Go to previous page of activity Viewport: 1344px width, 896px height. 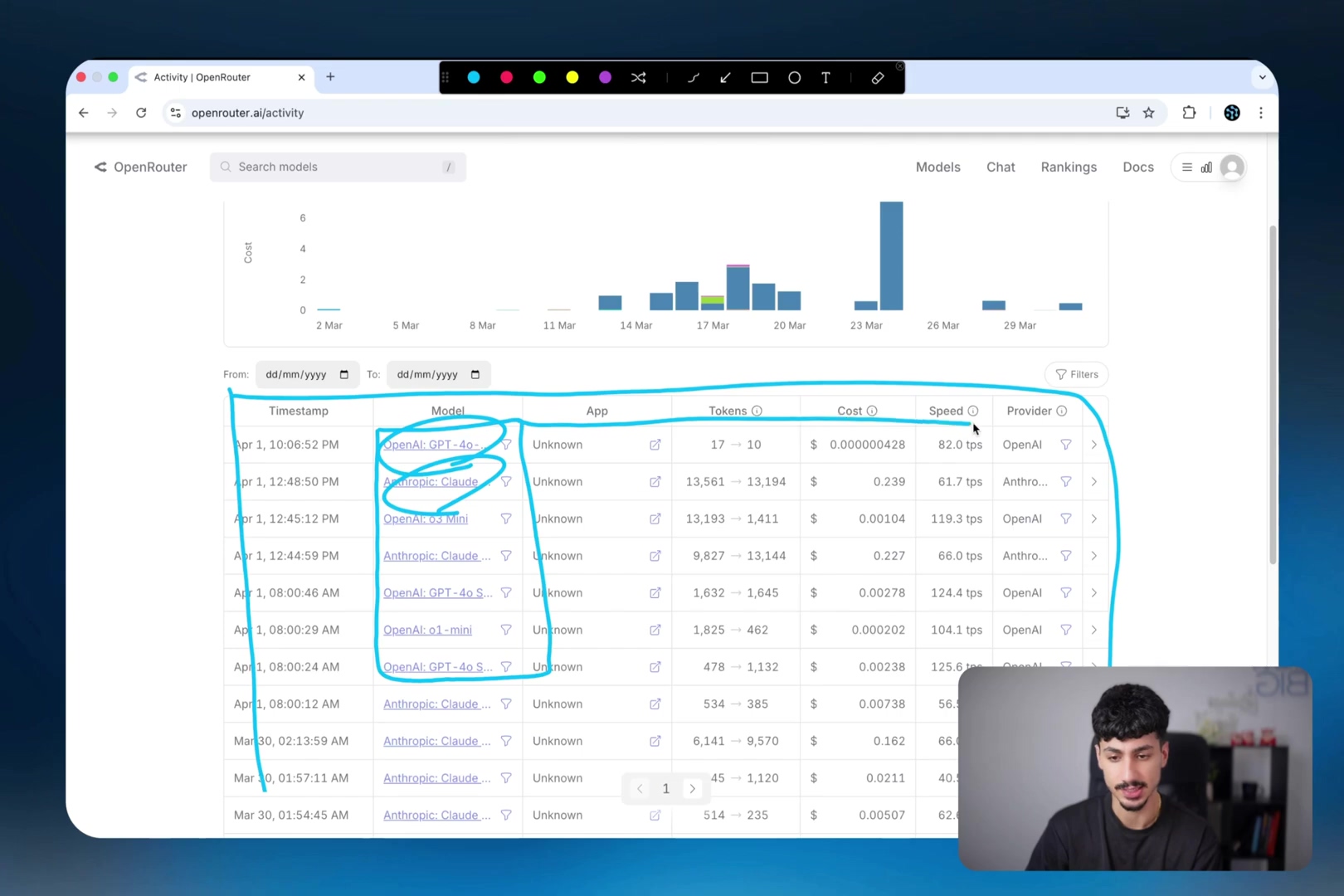pyautogui.click(x=640, y=789)
